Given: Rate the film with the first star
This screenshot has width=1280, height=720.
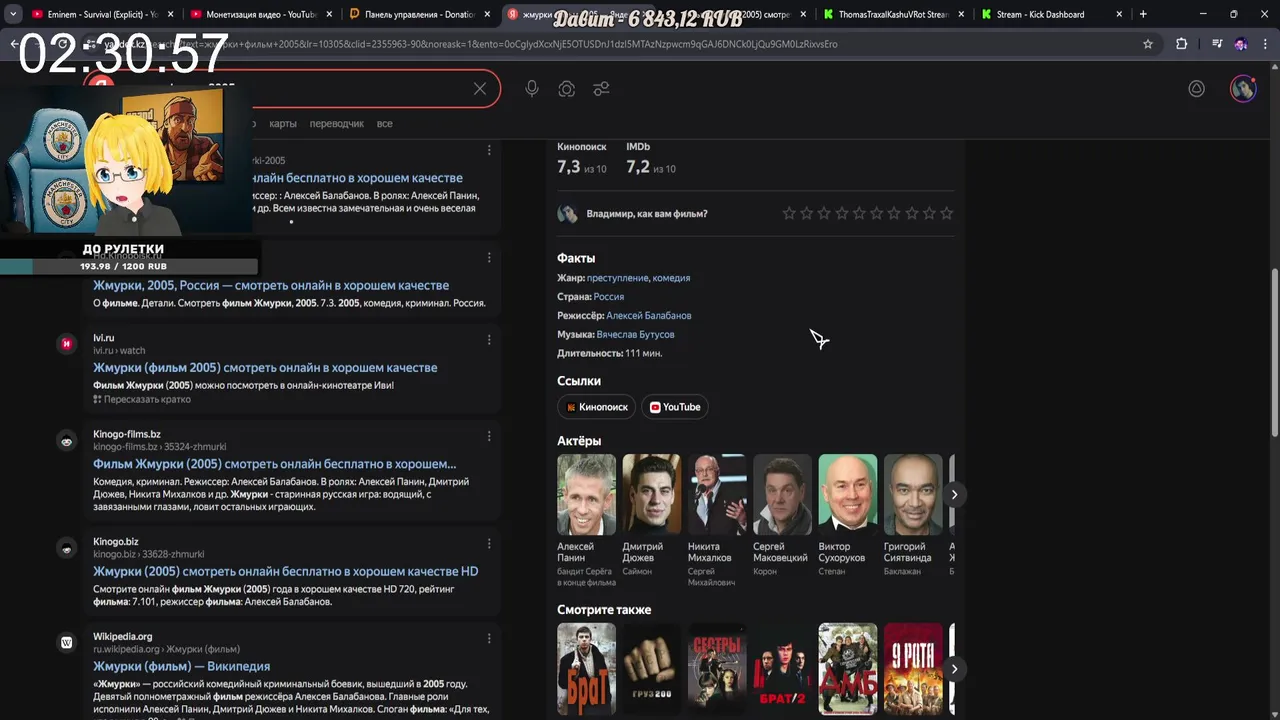Looking at the screenshot, I should pyautogui.click(x=789, y=213).
